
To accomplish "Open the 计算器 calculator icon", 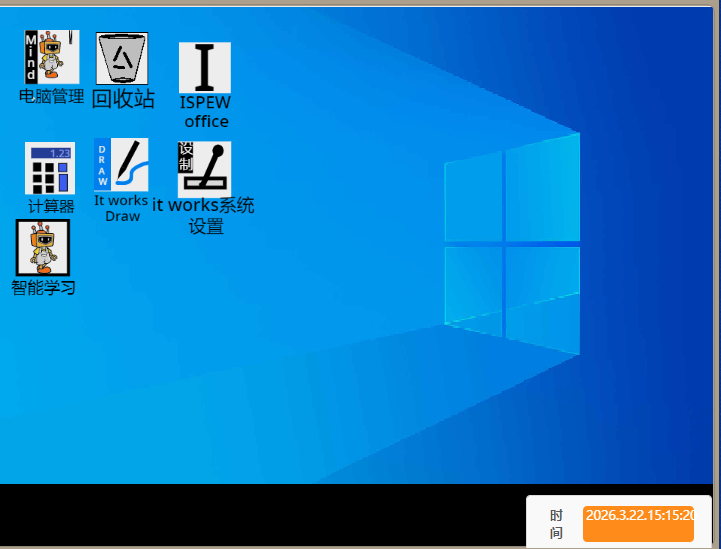I will coord(50,168).
